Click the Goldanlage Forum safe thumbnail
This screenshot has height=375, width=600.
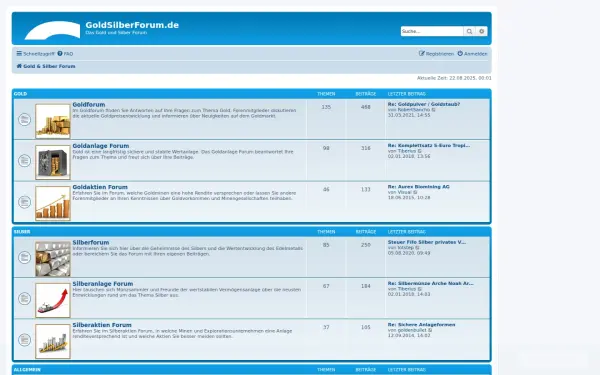point(53,162)
